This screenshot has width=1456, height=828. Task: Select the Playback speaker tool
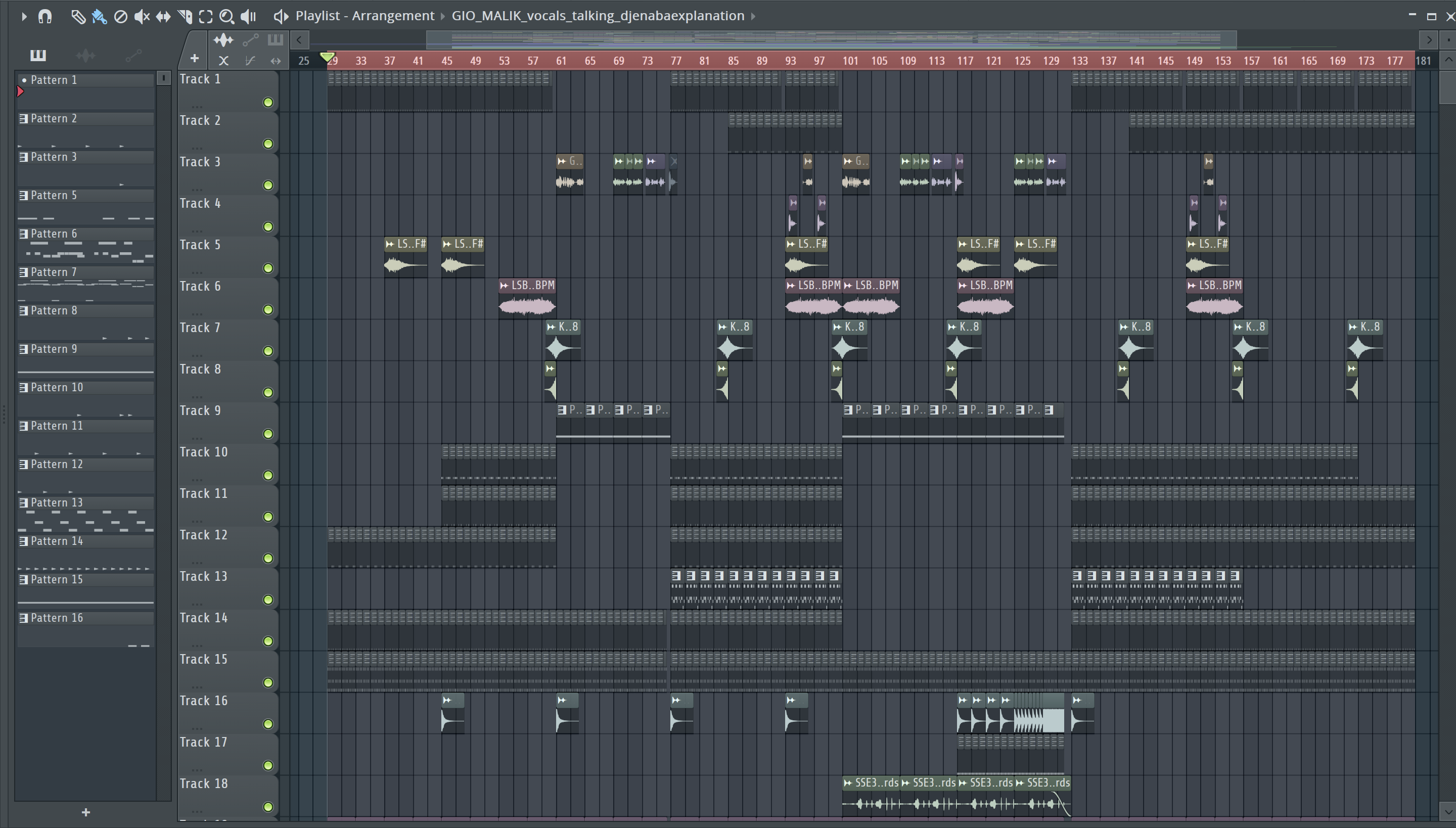click(x=249, y=17)
